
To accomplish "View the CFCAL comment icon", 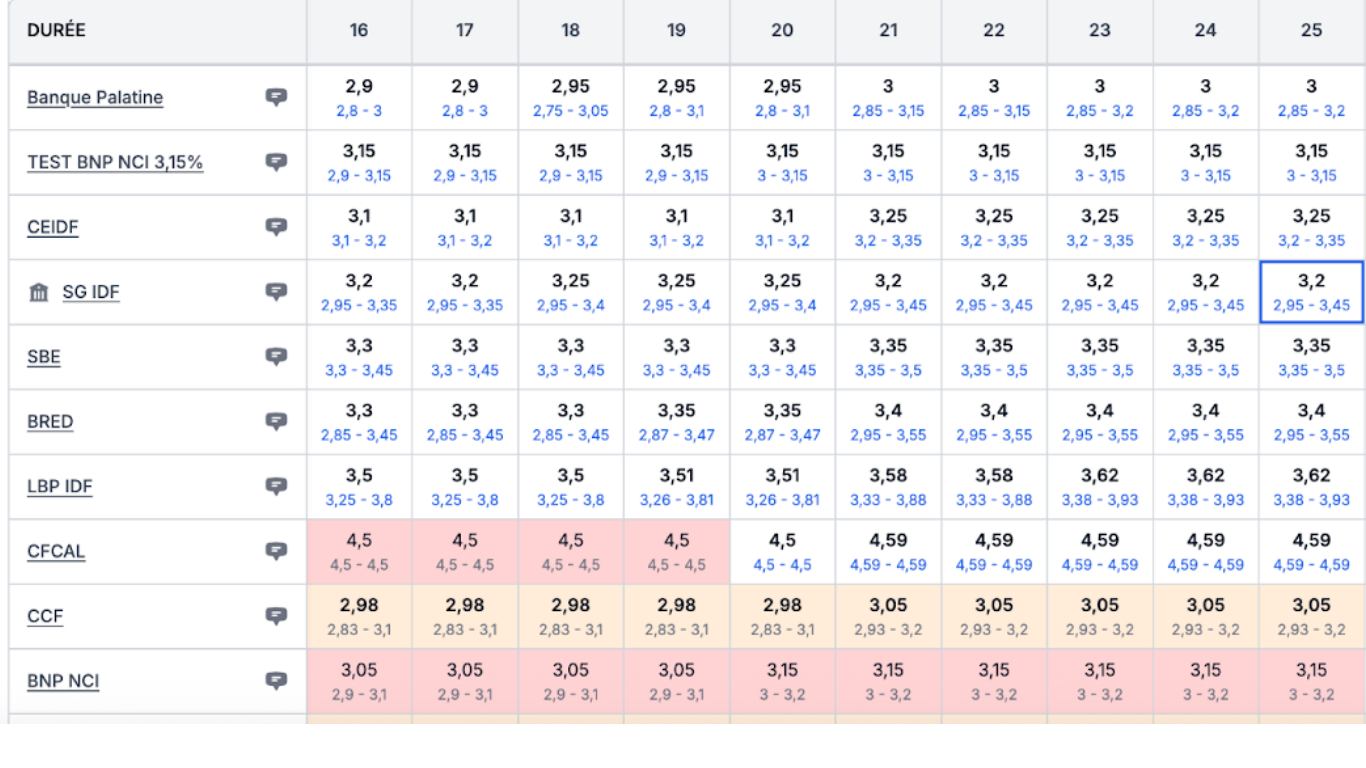I will point(276,551).
